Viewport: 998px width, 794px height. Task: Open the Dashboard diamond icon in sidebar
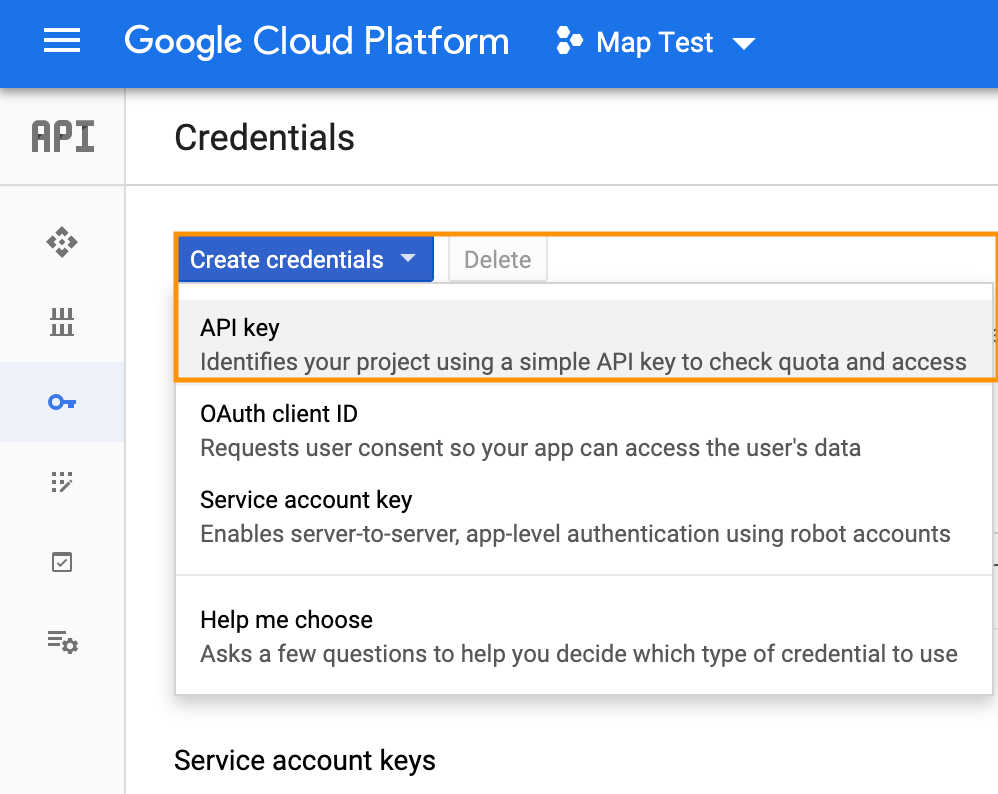coord(62,242)
